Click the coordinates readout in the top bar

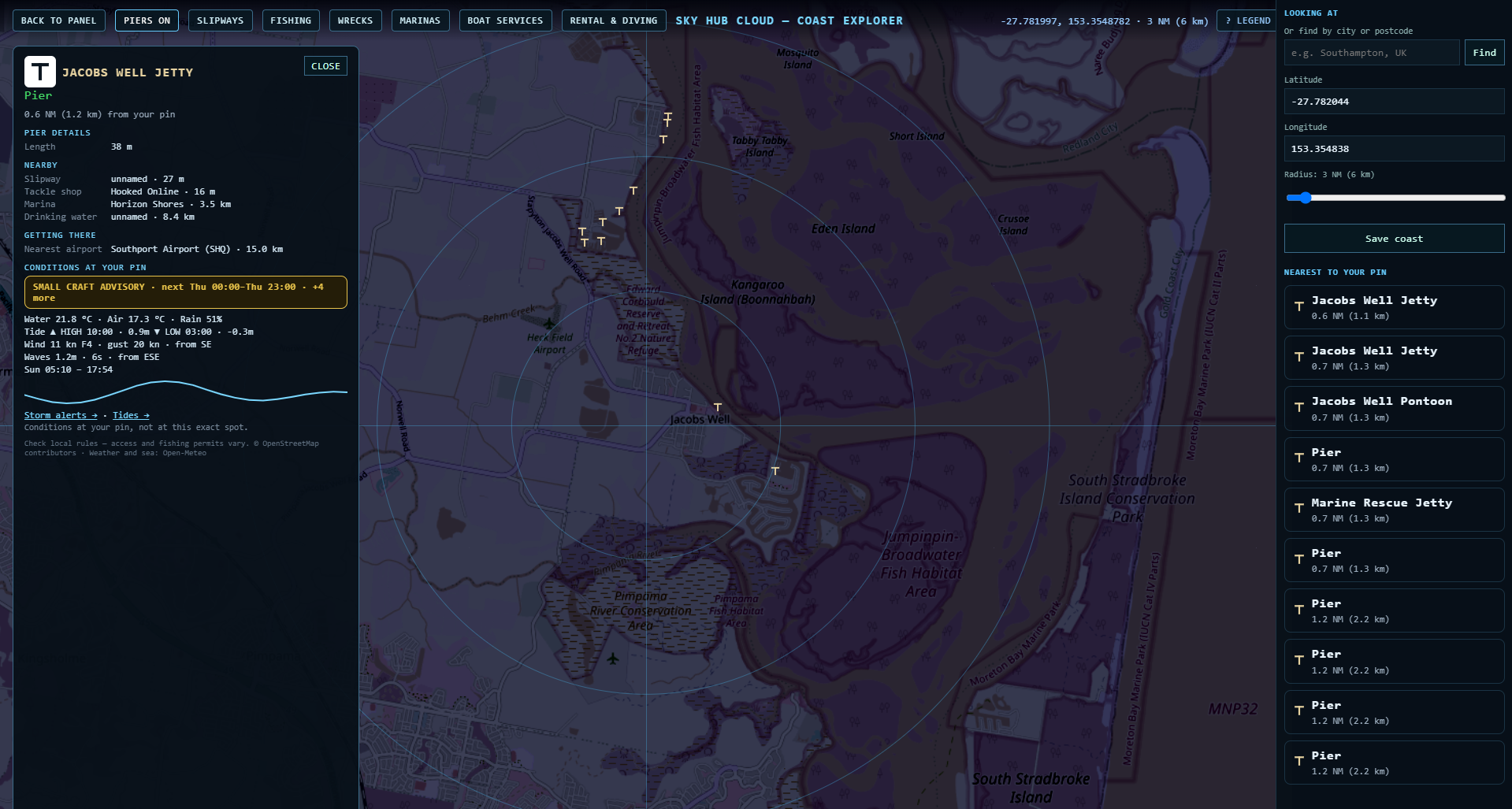coord(1104,21)
